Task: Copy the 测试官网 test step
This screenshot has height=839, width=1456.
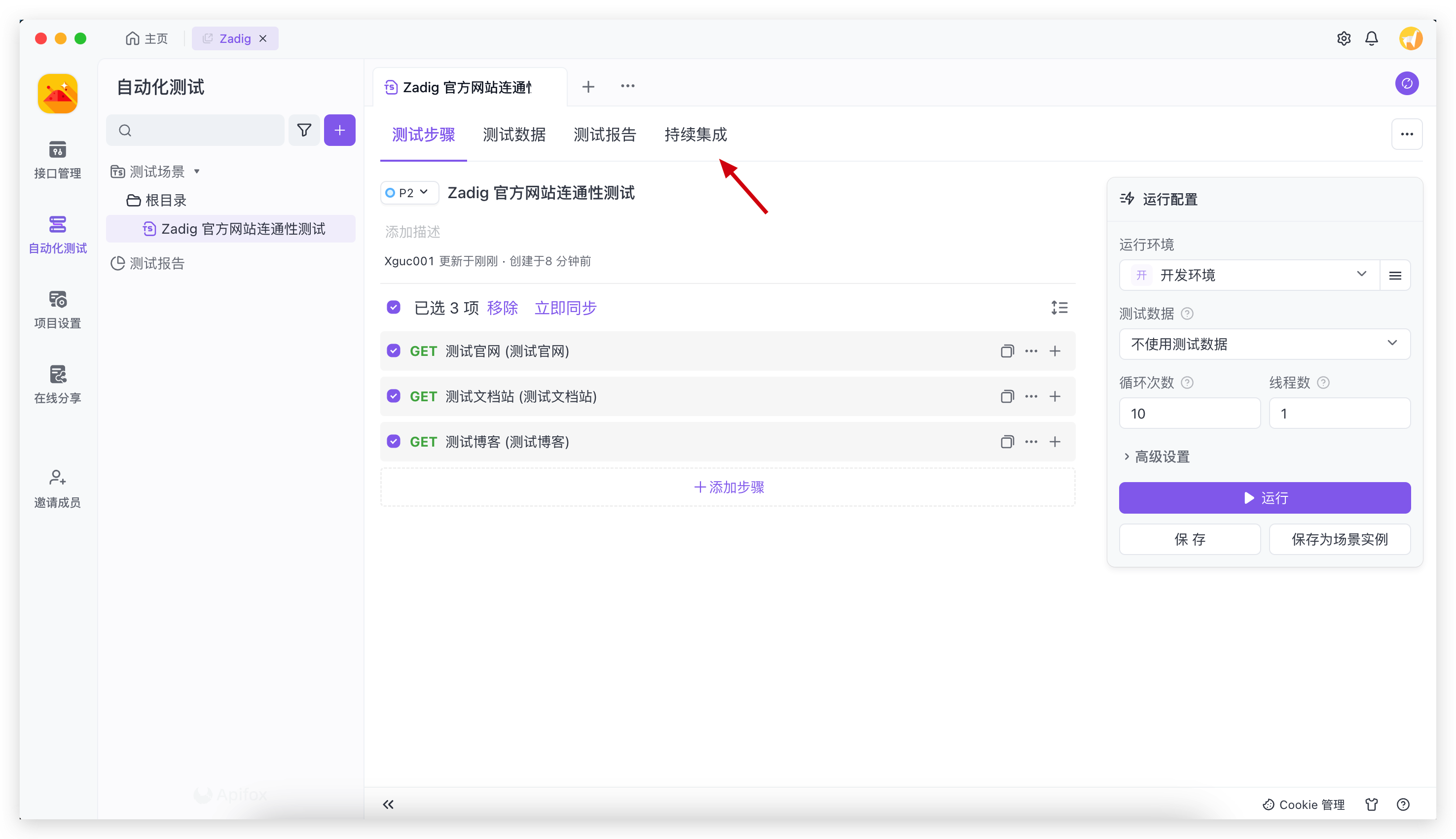Action: [x=1007, y=350]
